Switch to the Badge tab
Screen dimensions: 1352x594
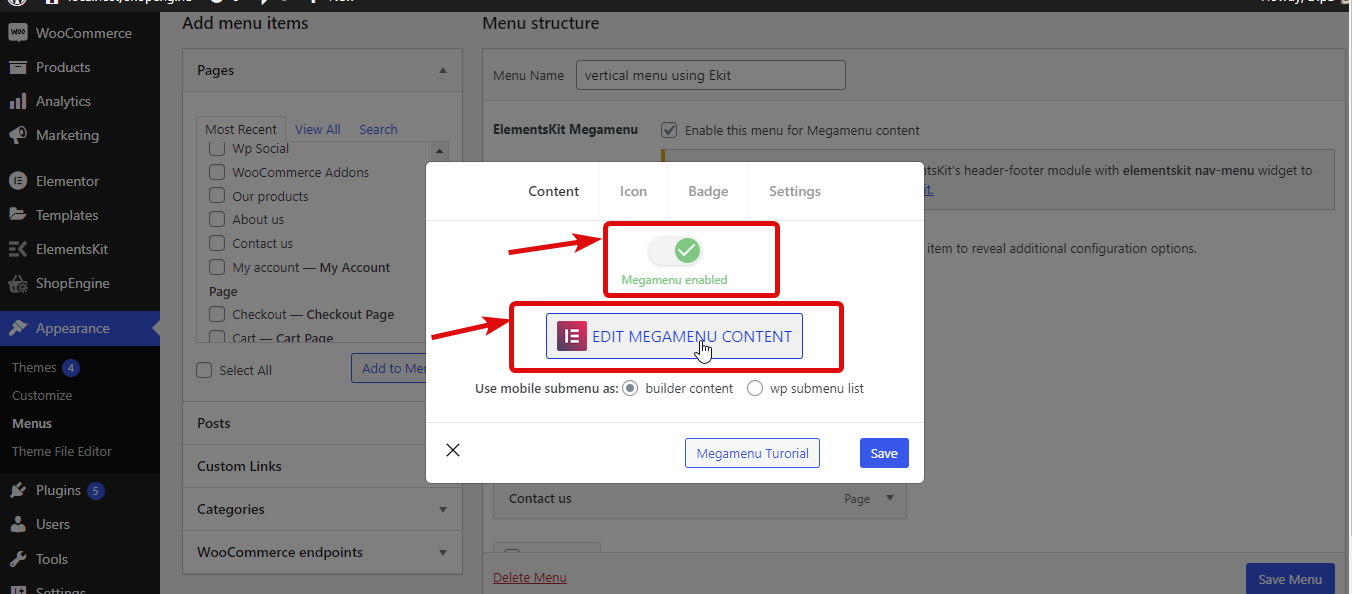point(708,191)
